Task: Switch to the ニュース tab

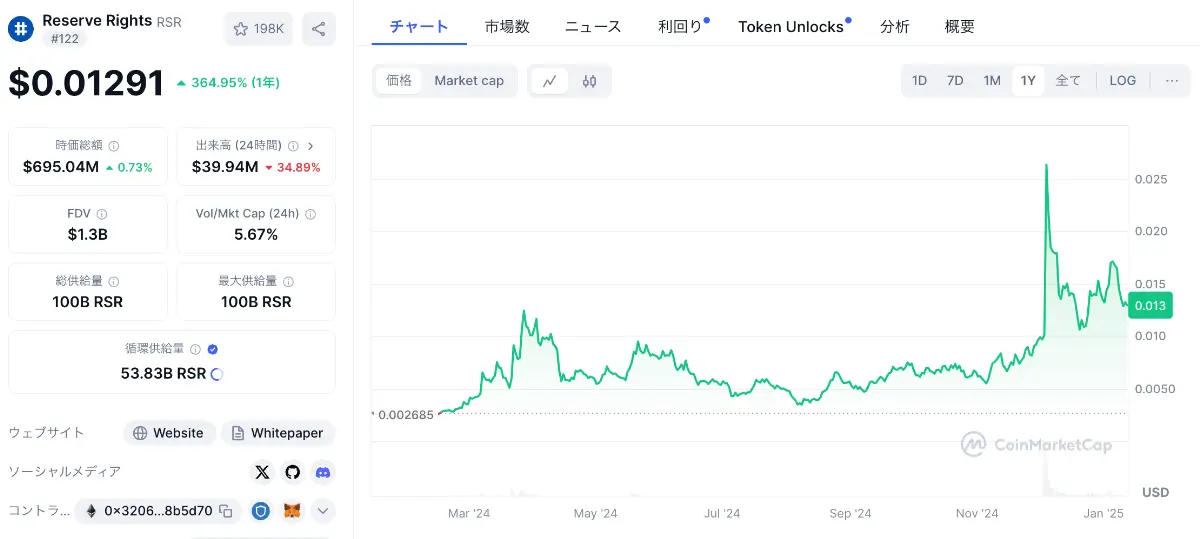Action: 593,27
